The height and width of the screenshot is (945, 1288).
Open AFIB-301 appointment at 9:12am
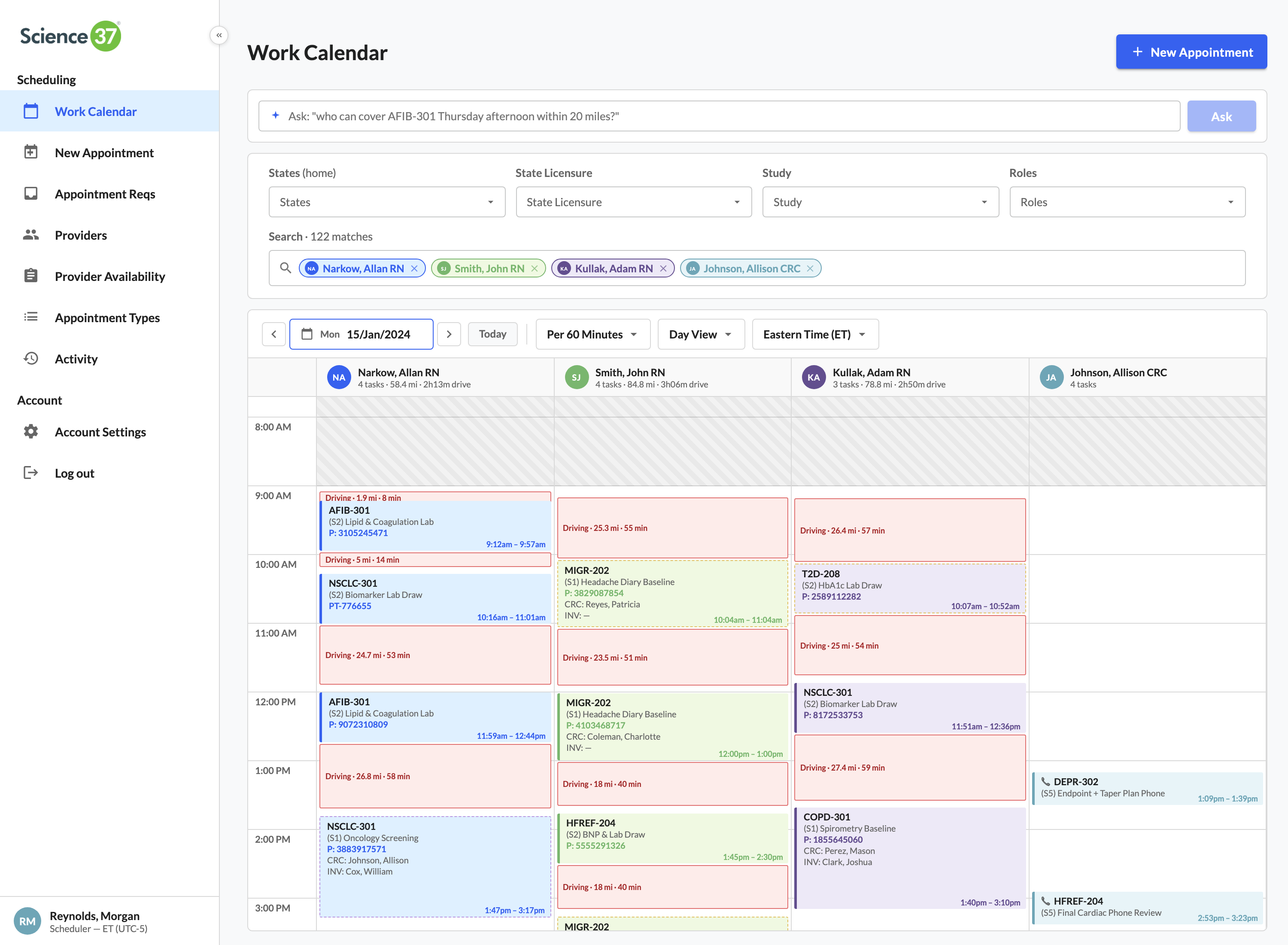435,526
